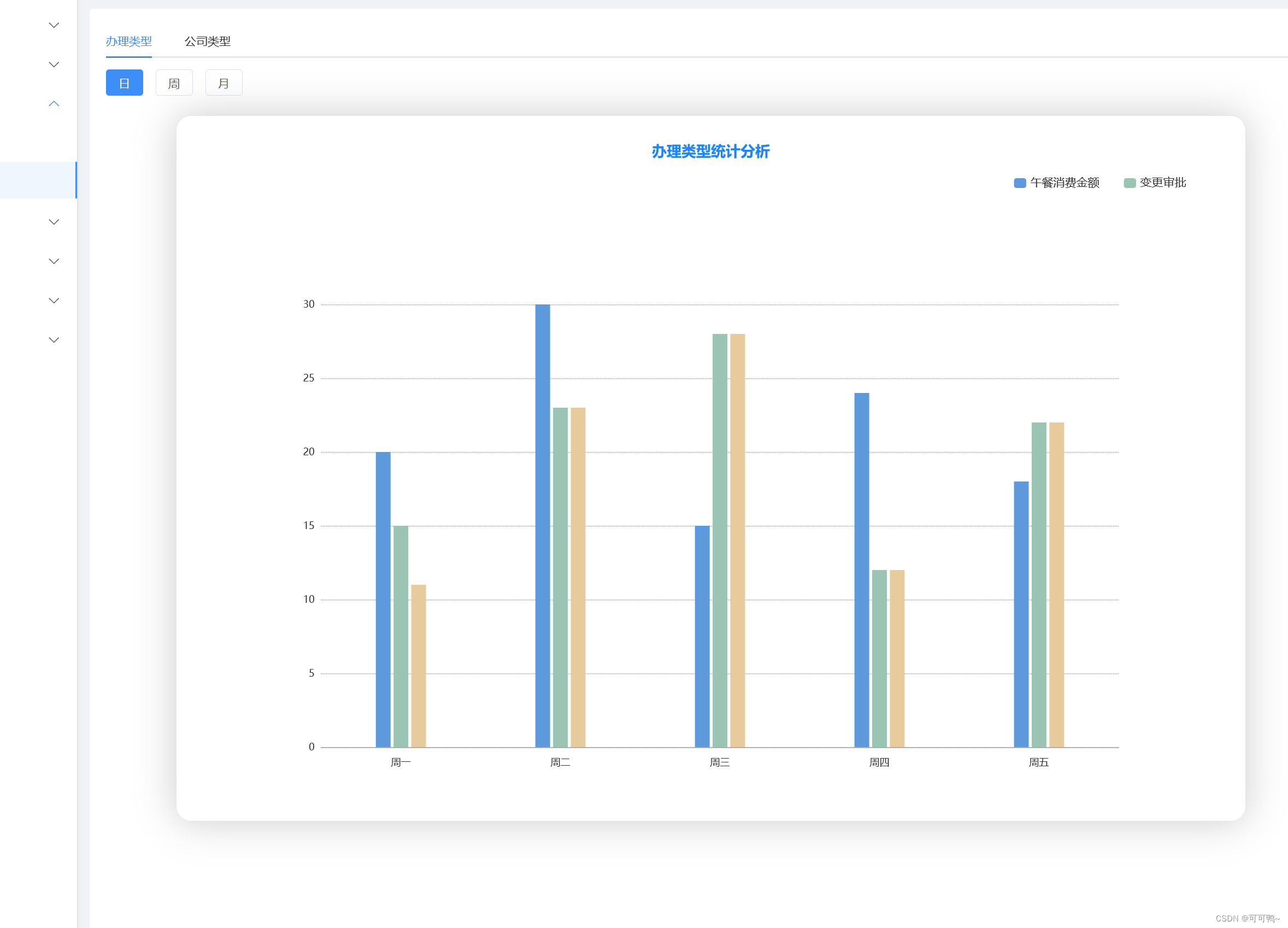Click the green bar for 周五
Image resolution: width=1288 pixels, height=928 pixels.
[1039, 585]
